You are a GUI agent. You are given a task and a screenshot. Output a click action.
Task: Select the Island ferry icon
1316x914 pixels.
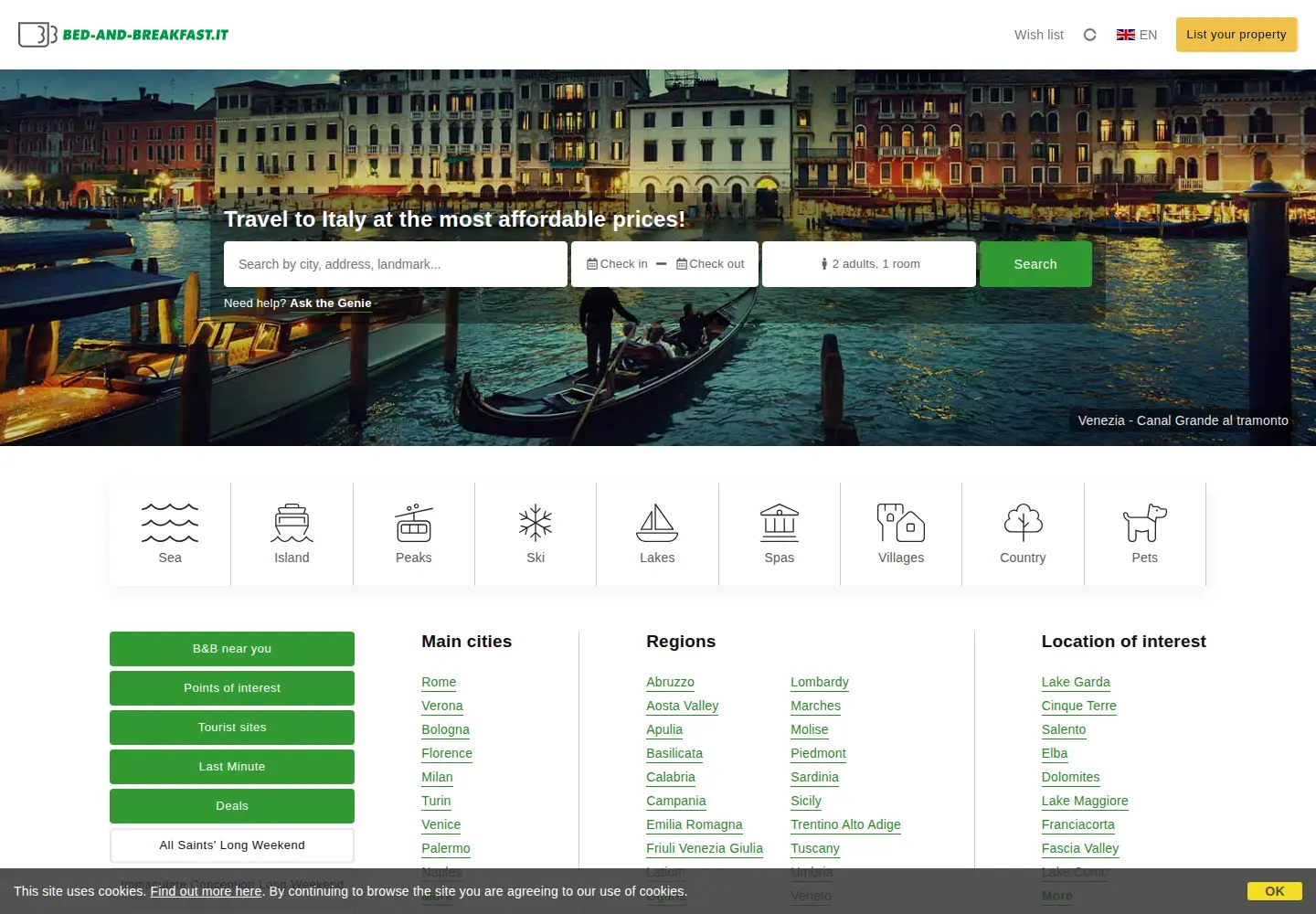292,523
